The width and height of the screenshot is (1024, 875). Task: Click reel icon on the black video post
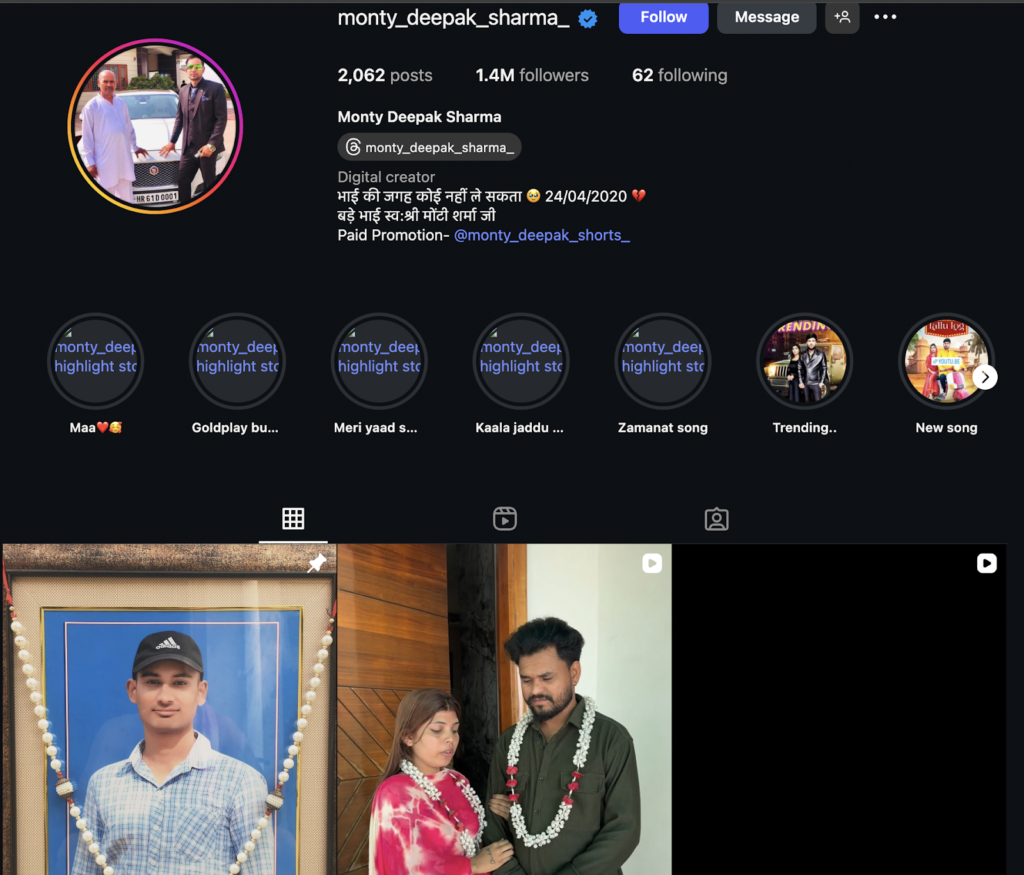coord(987,564)
